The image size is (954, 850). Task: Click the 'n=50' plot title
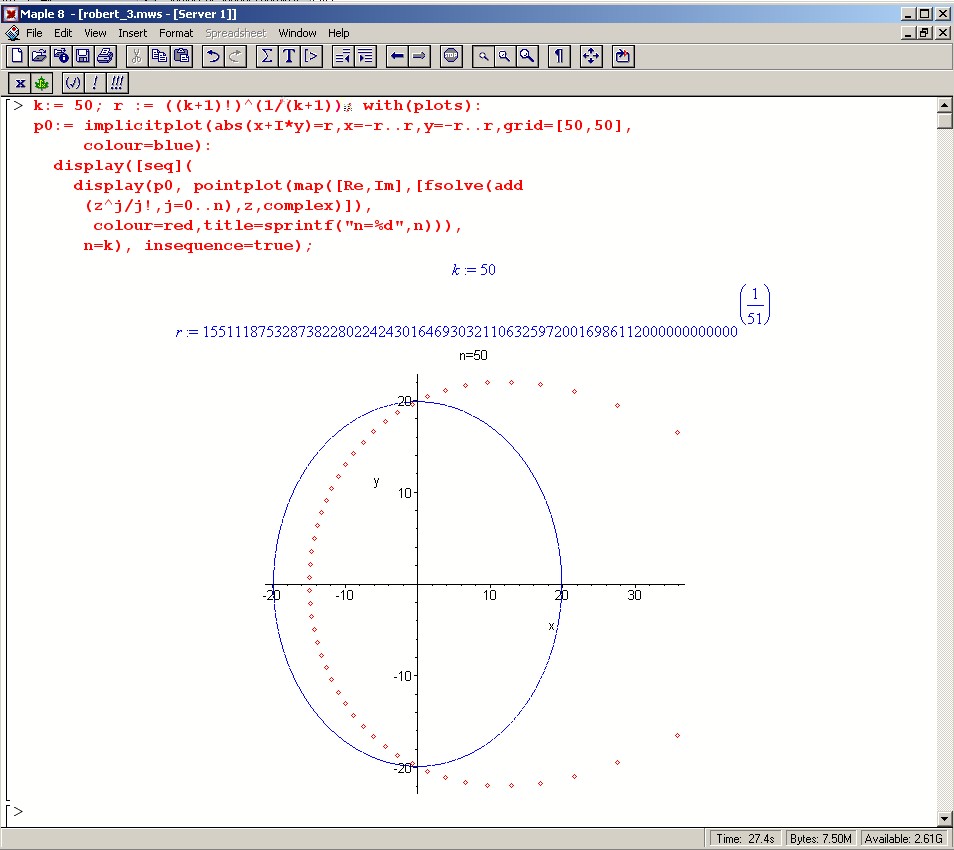pos(473,355)
